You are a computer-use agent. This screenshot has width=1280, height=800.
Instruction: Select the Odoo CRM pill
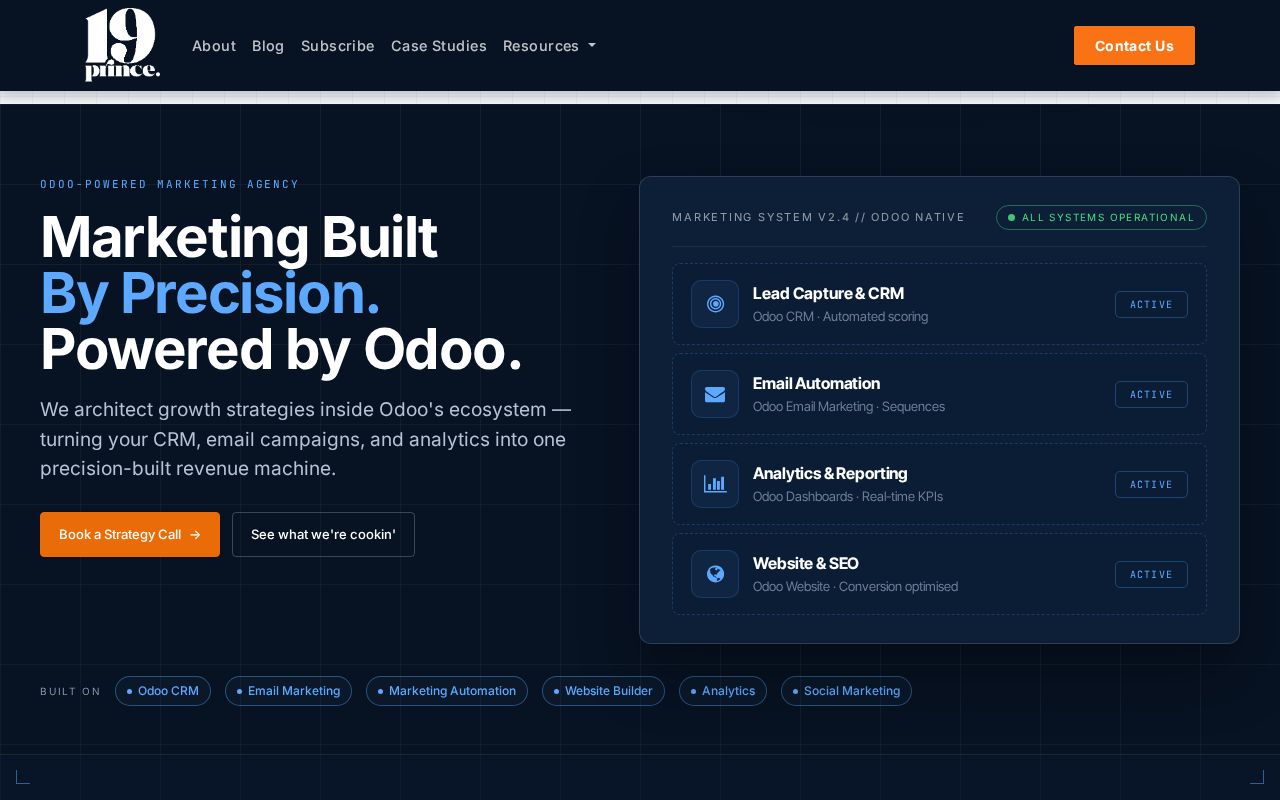tap(163, 691)
